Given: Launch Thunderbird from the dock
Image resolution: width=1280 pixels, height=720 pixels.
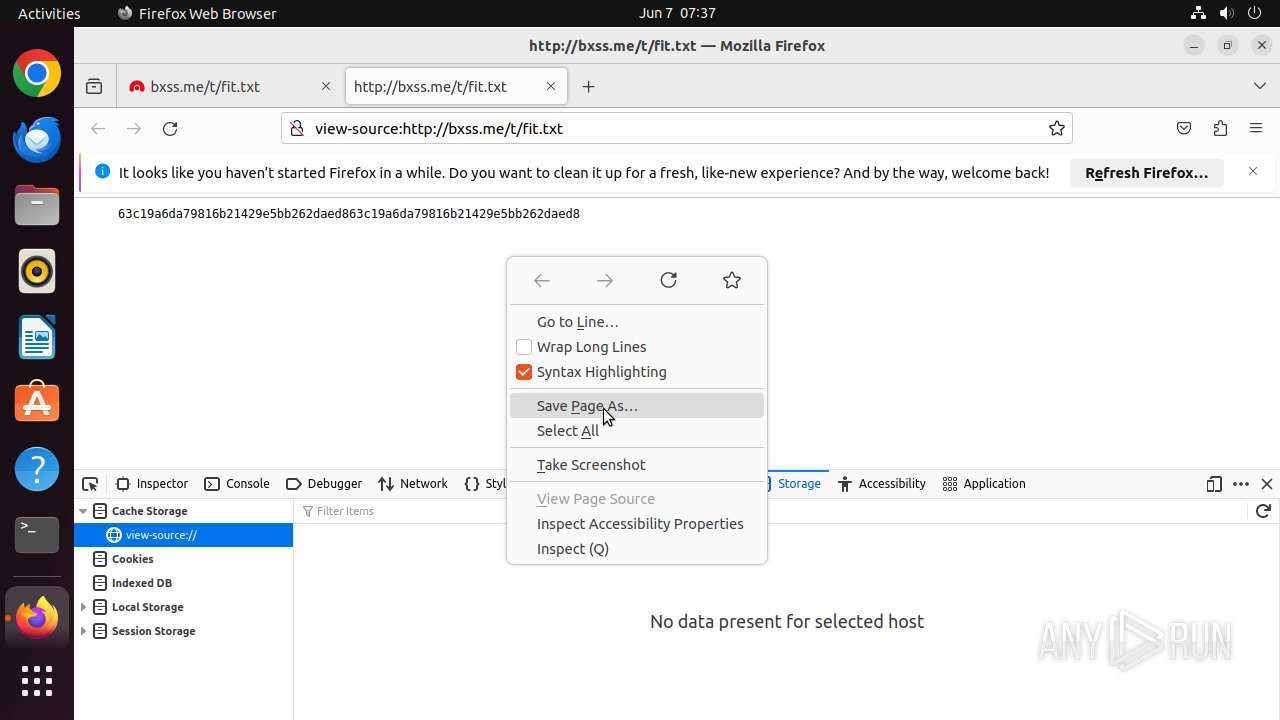Looking at the screenshot, I should (37, 139).
